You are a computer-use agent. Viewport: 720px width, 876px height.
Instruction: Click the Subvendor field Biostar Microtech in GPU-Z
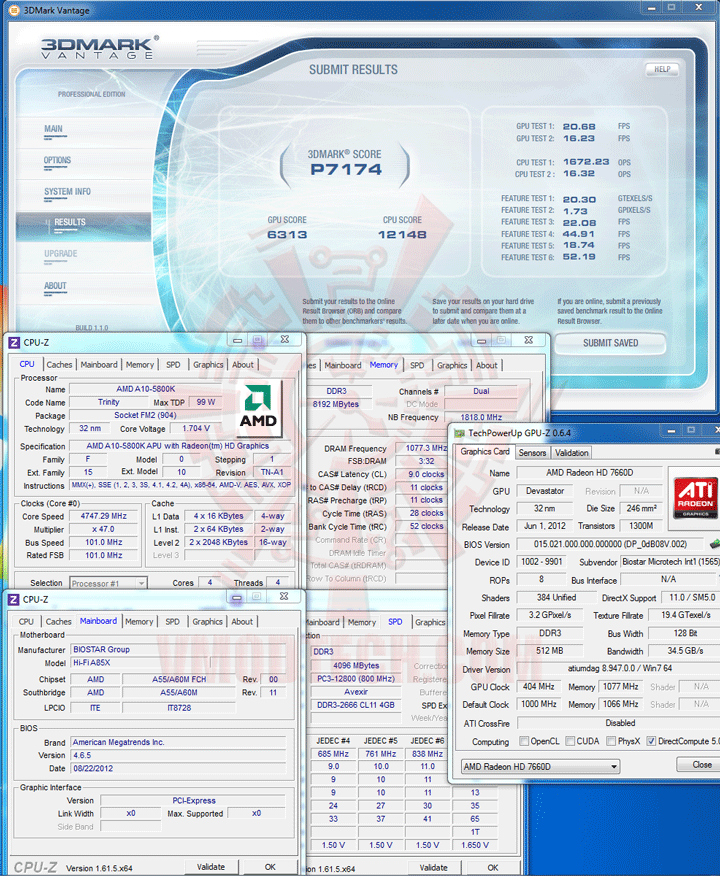[670, 562]
